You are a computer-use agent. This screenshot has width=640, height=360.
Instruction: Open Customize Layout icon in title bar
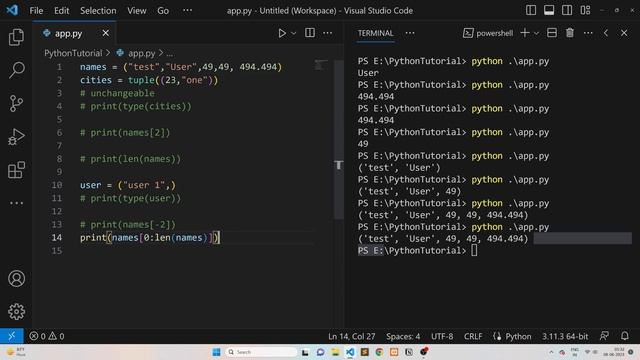tap(585, 10)
